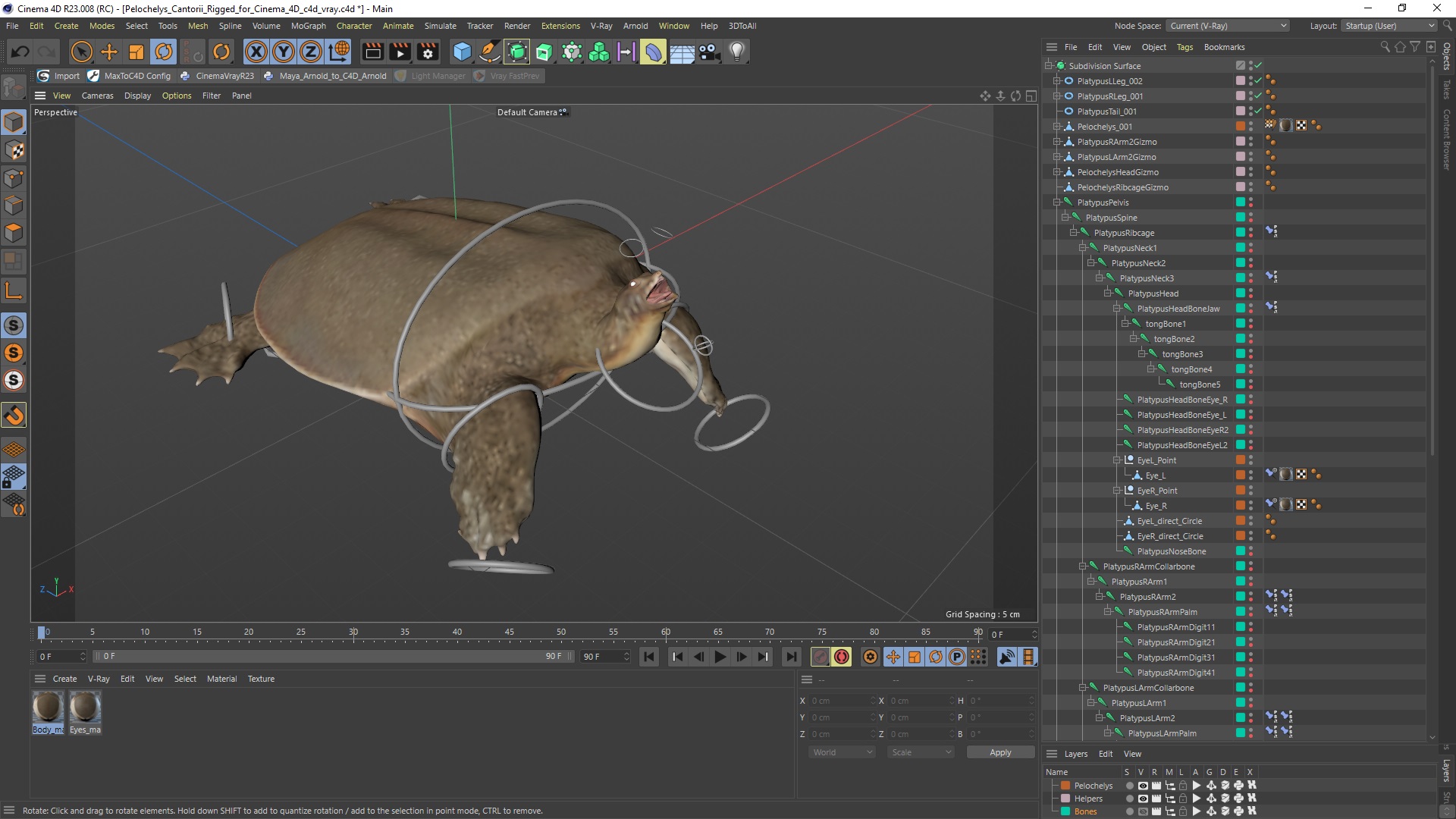Click PlatypusPelvis layer color swatch
Image resolution: width=1456 pixels, height=819 pixels.
point(1241,202)
